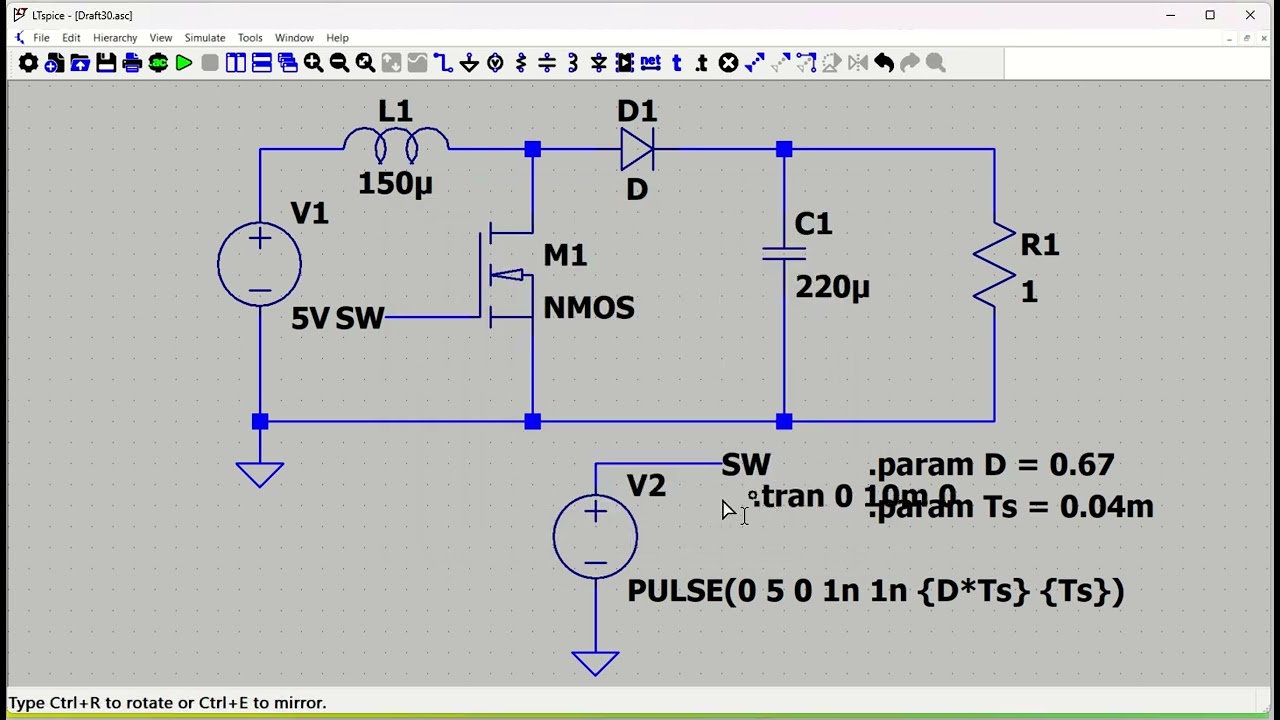Screen dimensions: 1280x720
Task: Open the Simulate menu
Action: [205, 38]
